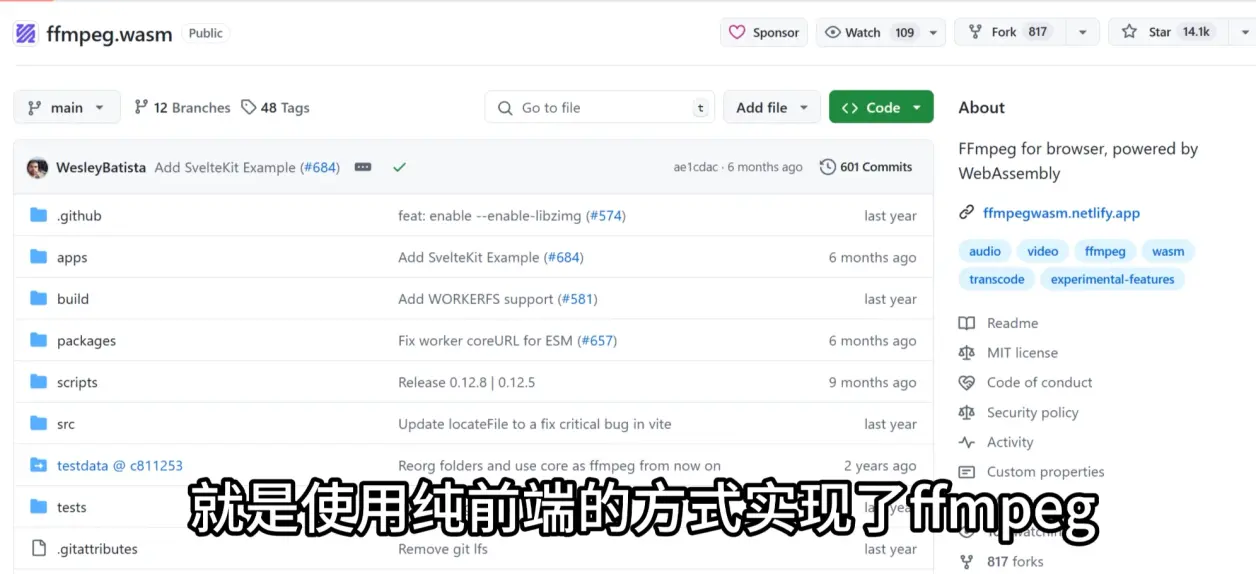Select the transcode topic tag
The image size is (1256, 574).
[996, 279]
